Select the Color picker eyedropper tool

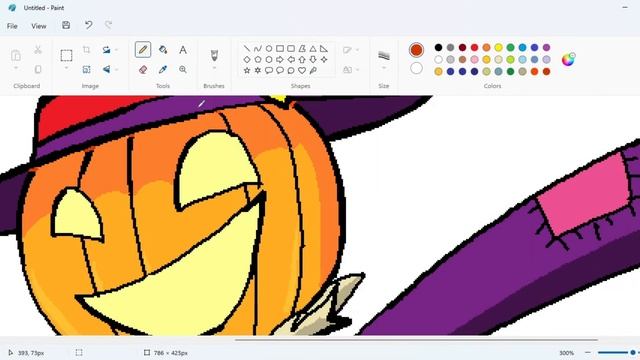tap(163, 69)
